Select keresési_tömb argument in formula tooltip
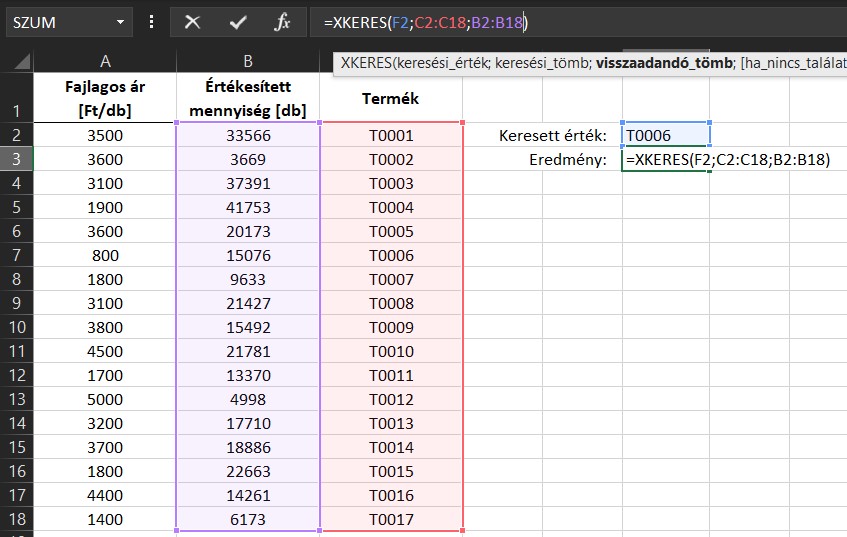Image resolution: width=847 pixels, height=537 pixels. (536, 63)
